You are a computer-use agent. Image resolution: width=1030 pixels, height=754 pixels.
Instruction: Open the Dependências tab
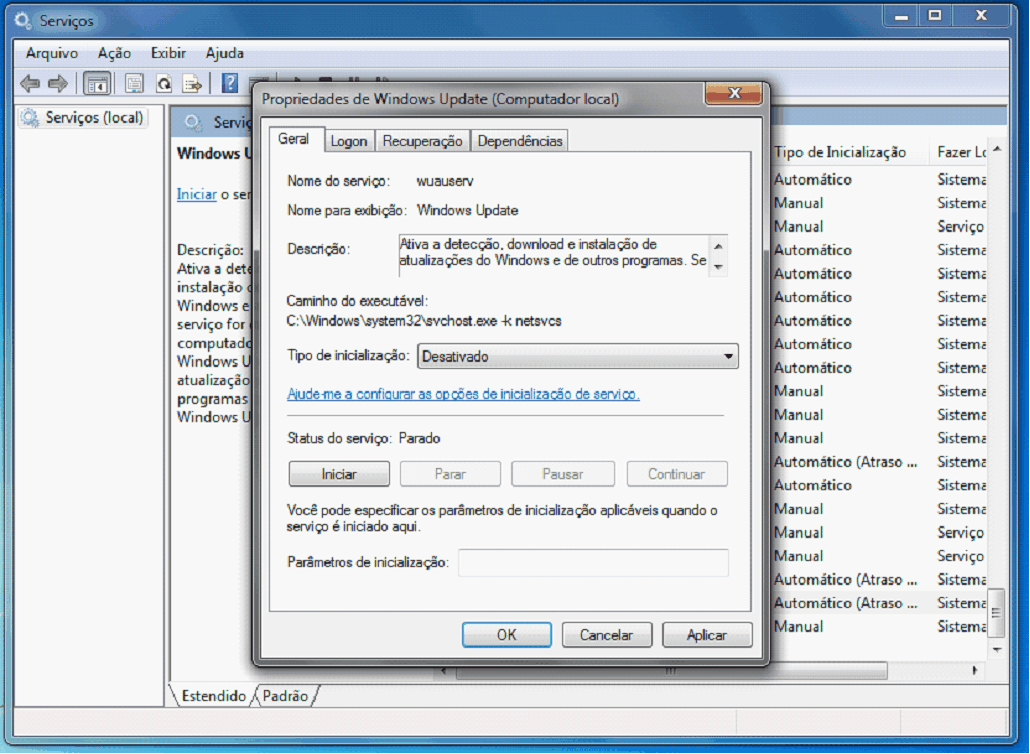click(x=520, y=141)
